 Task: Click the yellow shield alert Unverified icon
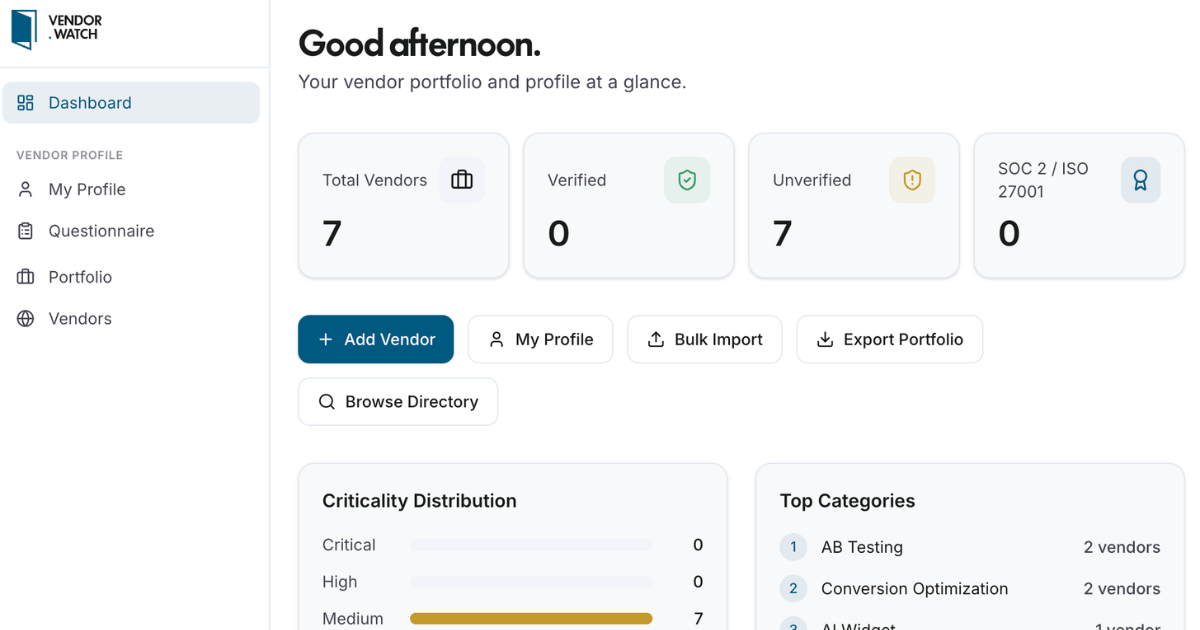tap(912, 180)
